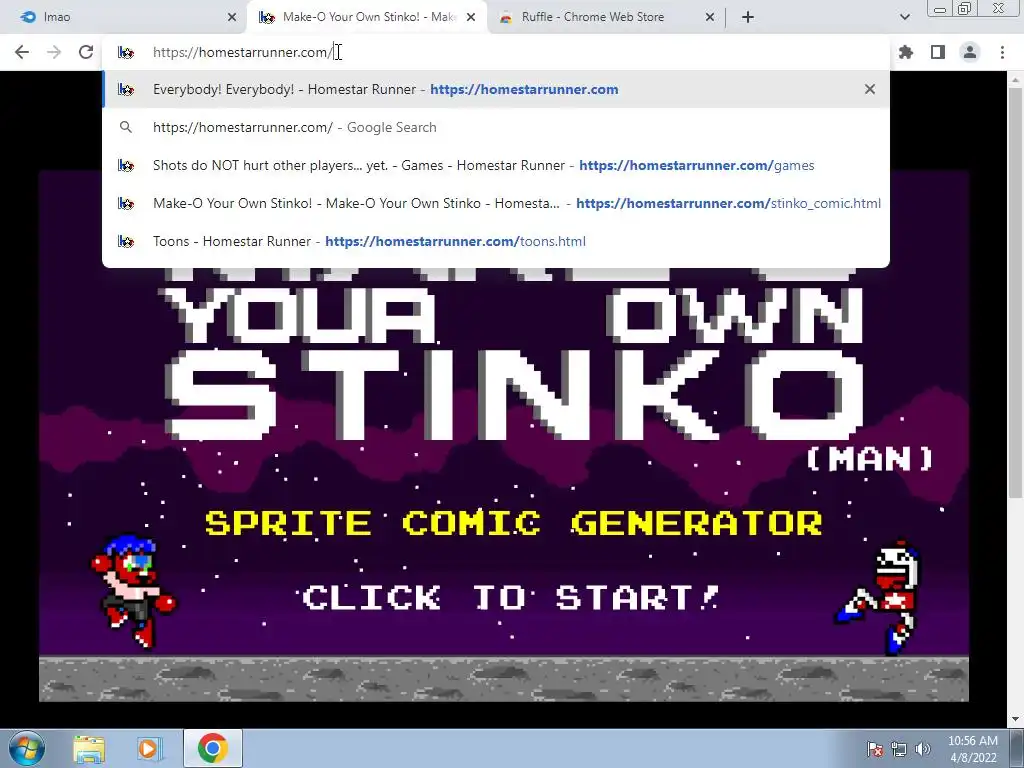The height and width of the screenshot is (768, 1024).
Task: Select the Google Search suggestion
Action: (x=496, y=127)
